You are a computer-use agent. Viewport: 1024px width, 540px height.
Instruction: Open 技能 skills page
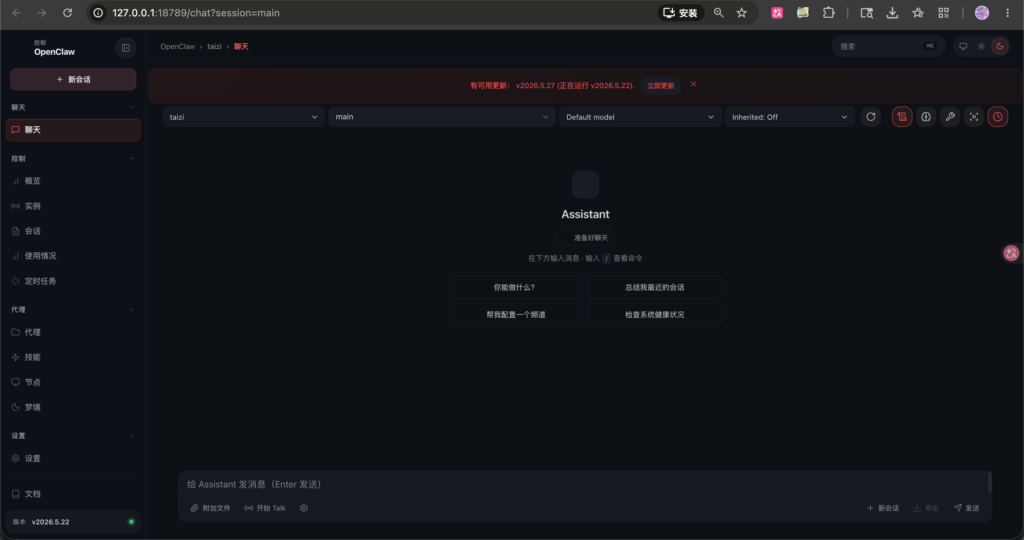(73, 357)
